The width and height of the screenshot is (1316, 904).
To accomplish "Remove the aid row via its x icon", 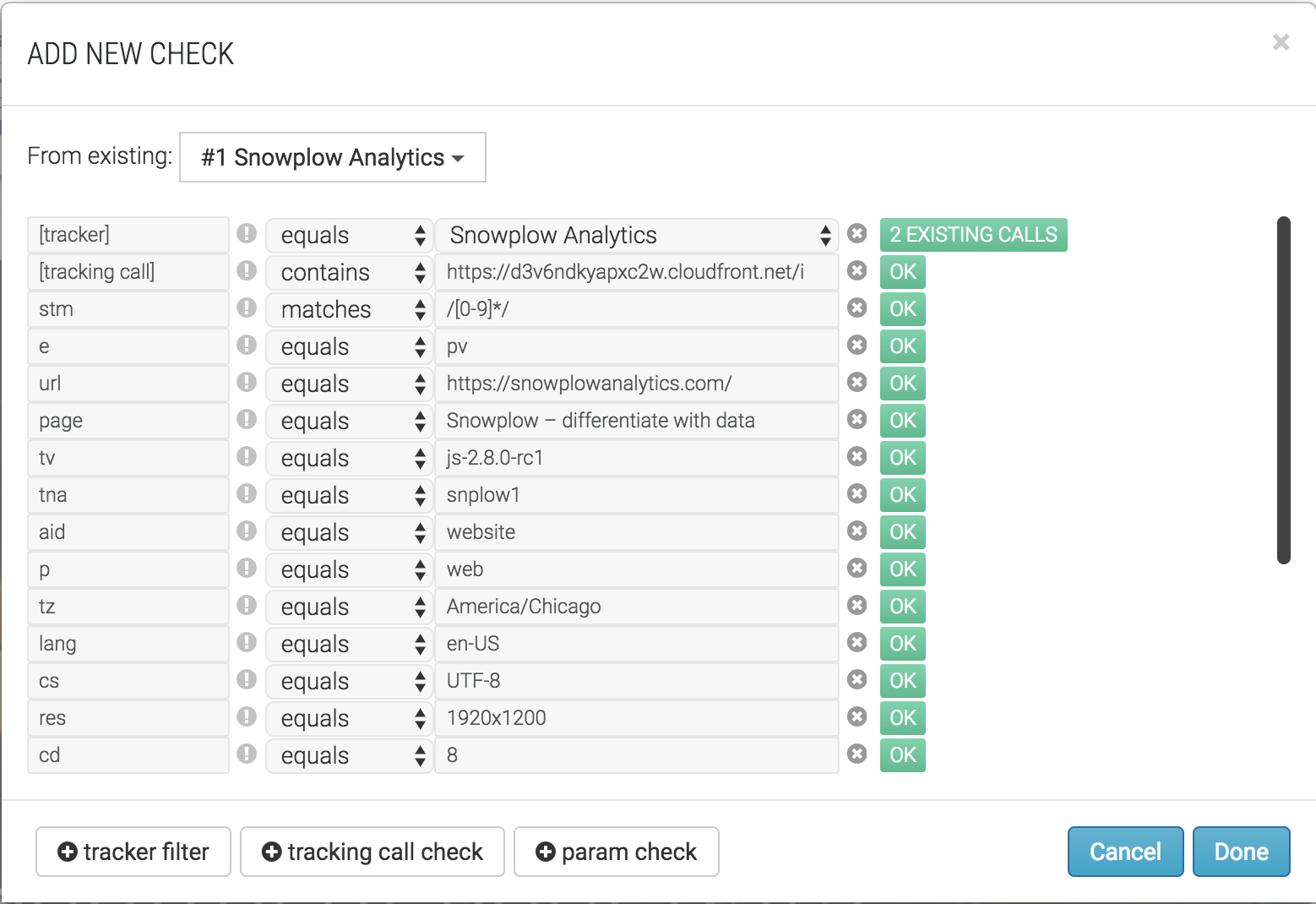I will pyautogui.click(x=856, y=531).
